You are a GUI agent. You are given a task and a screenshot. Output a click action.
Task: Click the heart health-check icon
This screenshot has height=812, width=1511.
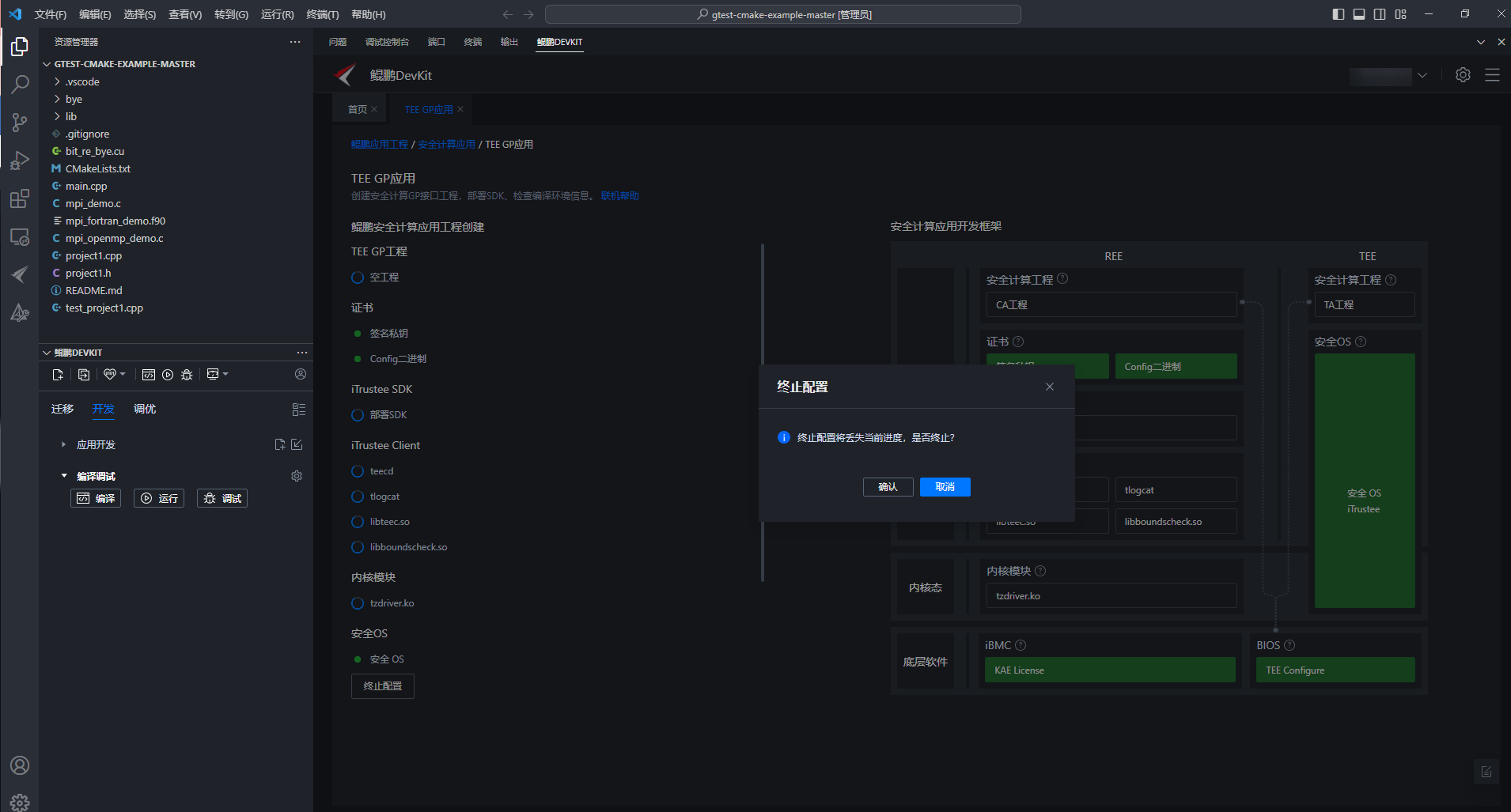click(x=110, y=375)
